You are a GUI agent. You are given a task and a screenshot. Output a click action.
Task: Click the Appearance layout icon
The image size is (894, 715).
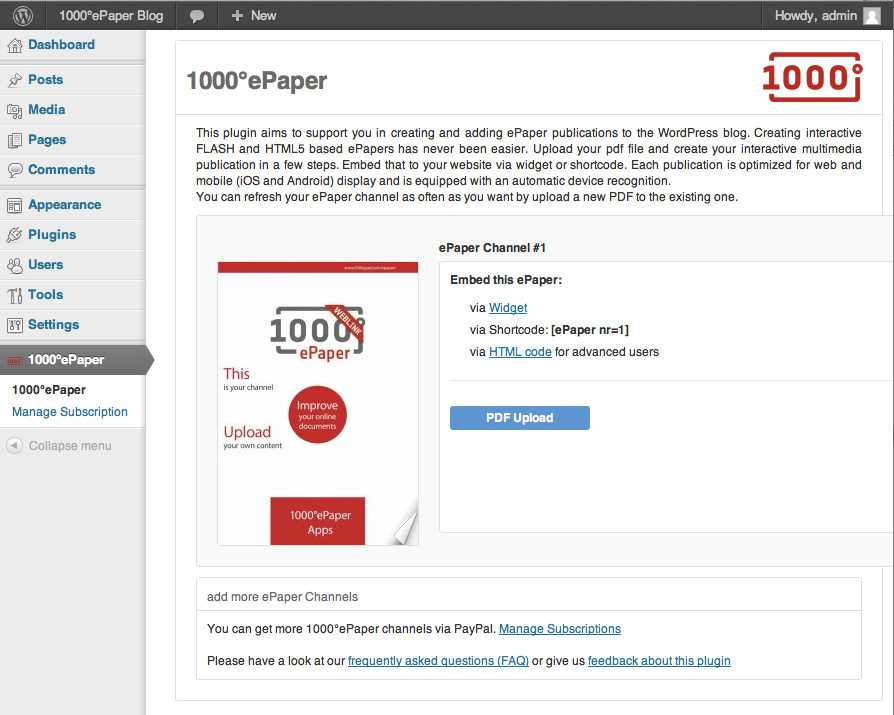point(15,205)
